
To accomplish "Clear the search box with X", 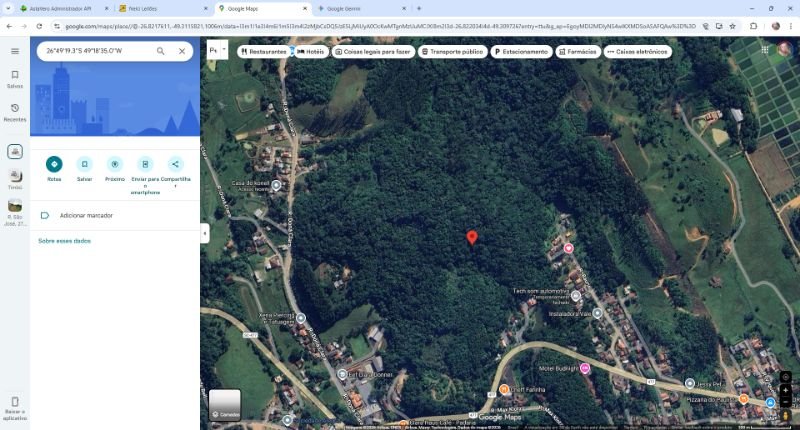I will [x=182, y=50].
